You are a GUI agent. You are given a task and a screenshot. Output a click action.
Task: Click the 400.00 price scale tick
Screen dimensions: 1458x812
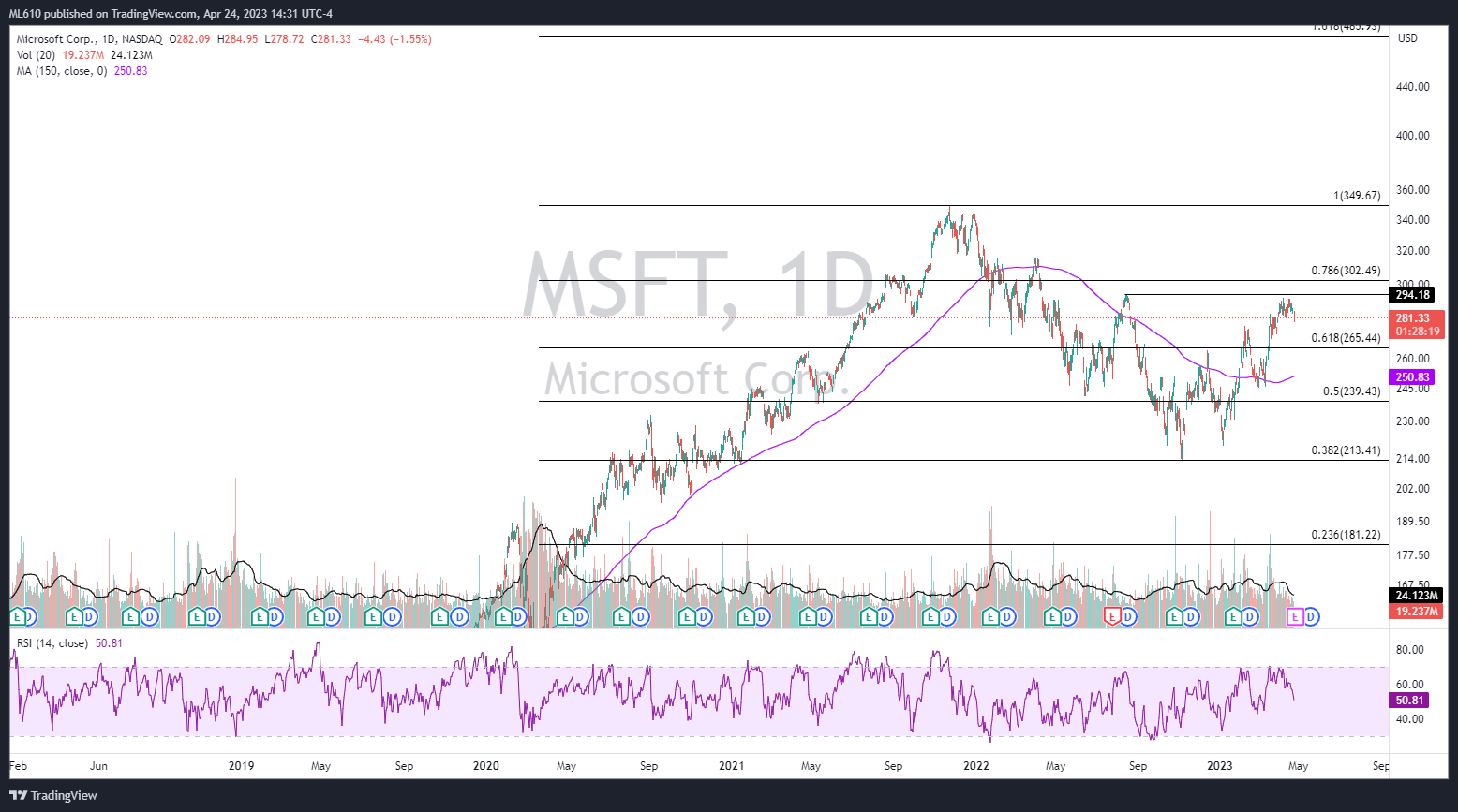click(1413, 136)
